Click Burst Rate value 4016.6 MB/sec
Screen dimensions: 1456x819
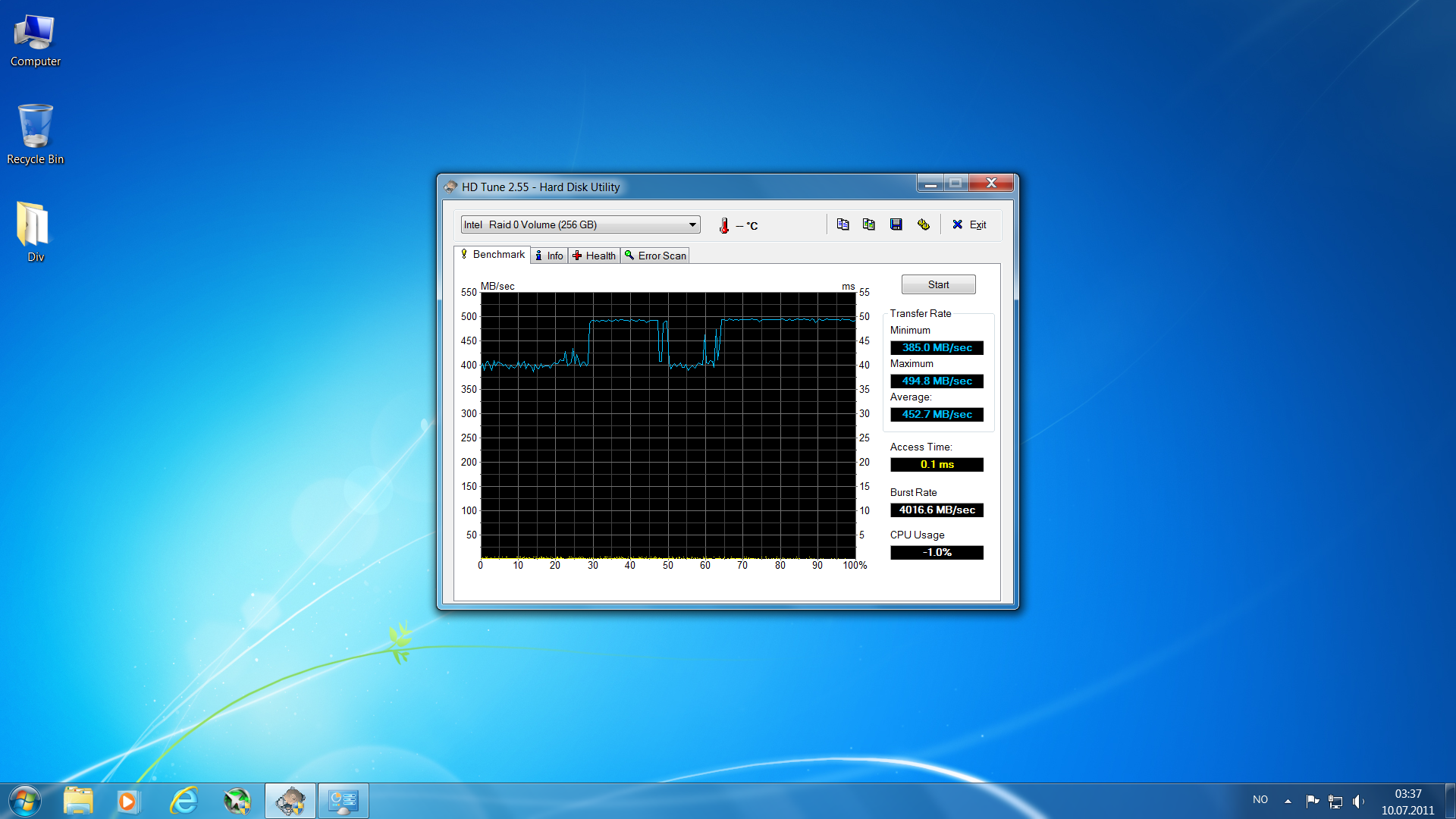[x=937, y=510]
